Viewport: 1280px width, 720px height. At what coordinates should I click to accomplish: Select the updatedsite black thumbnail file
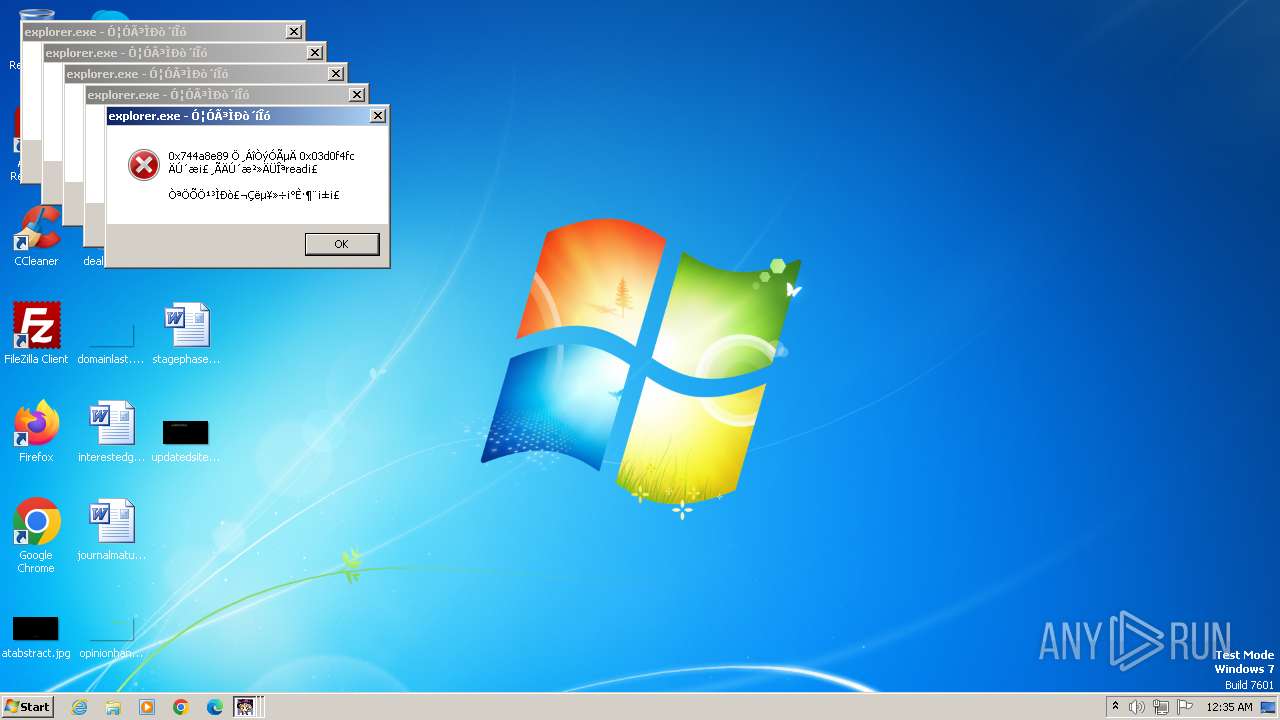pos(186,440)
